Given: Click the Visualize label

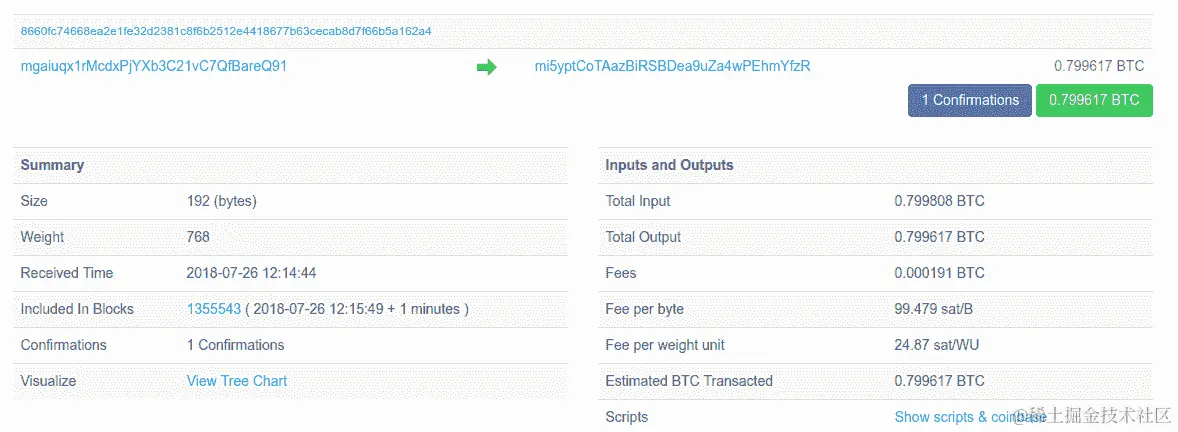Looking at the screenshot, I should pyautogui.click(x=48, y=381).
